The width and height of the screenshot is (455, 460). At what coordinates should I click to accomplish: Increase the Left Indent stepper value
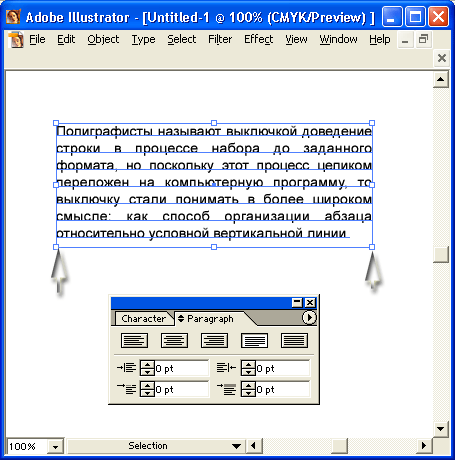click(147, 365)
